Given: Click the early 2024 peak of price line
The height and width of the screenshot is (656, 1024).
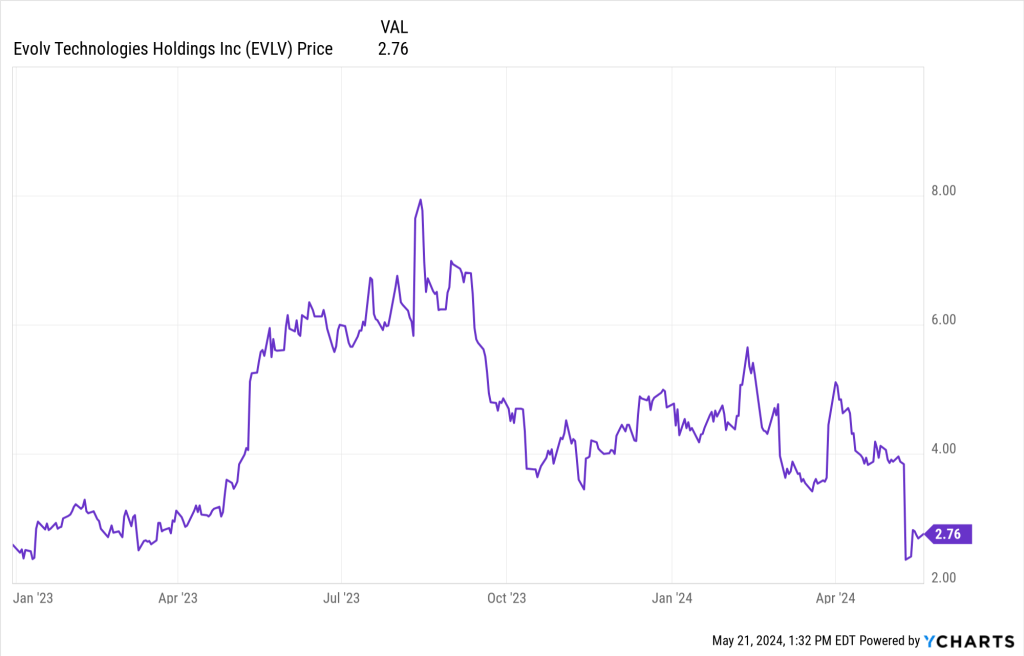Looking at the screenshot, I should point(747,348).
